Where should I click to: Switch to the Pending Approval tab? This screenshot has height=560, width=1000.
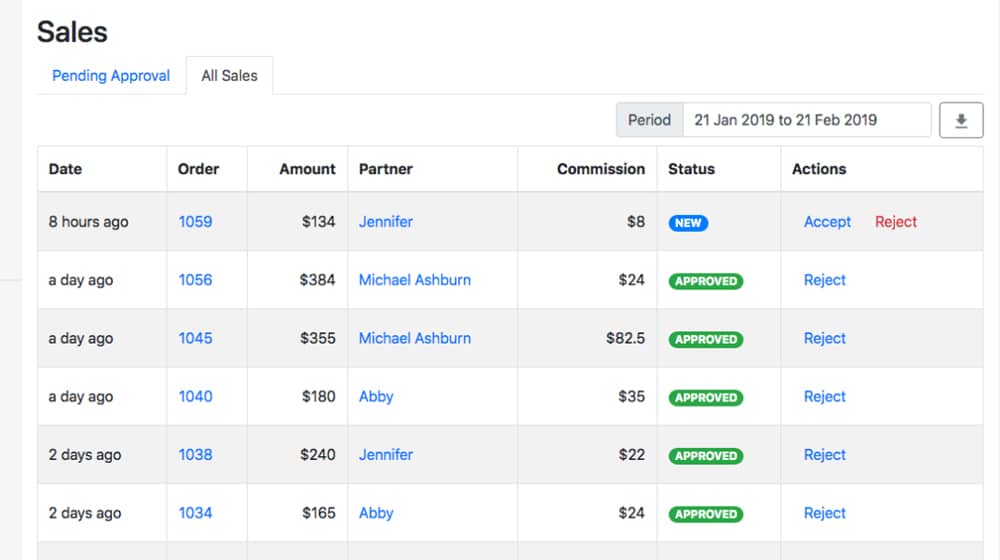pyautogui.click(x=111, y=76)
